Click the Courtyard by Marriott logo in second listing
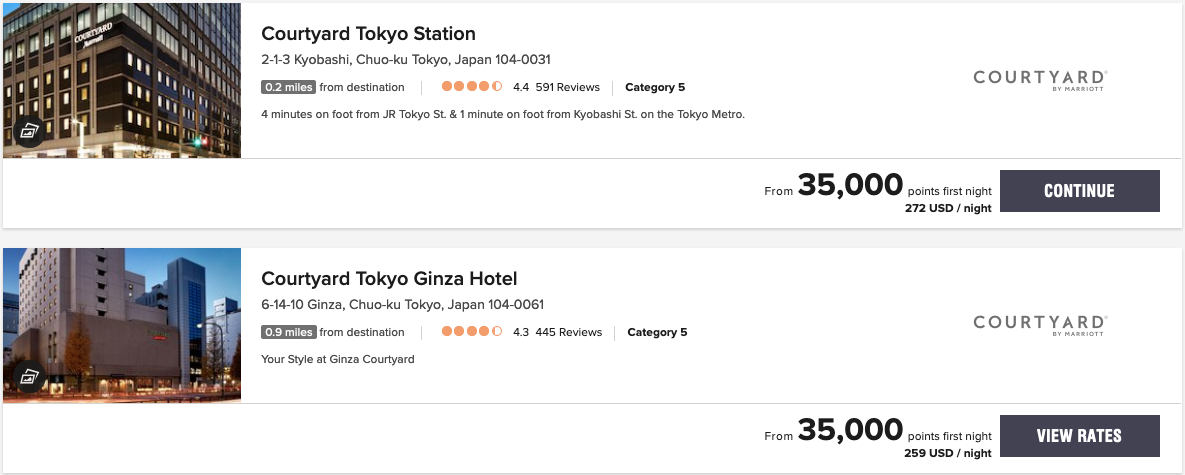The height and width of the screenshot is (475, 1185). [x=1040, y=324]
